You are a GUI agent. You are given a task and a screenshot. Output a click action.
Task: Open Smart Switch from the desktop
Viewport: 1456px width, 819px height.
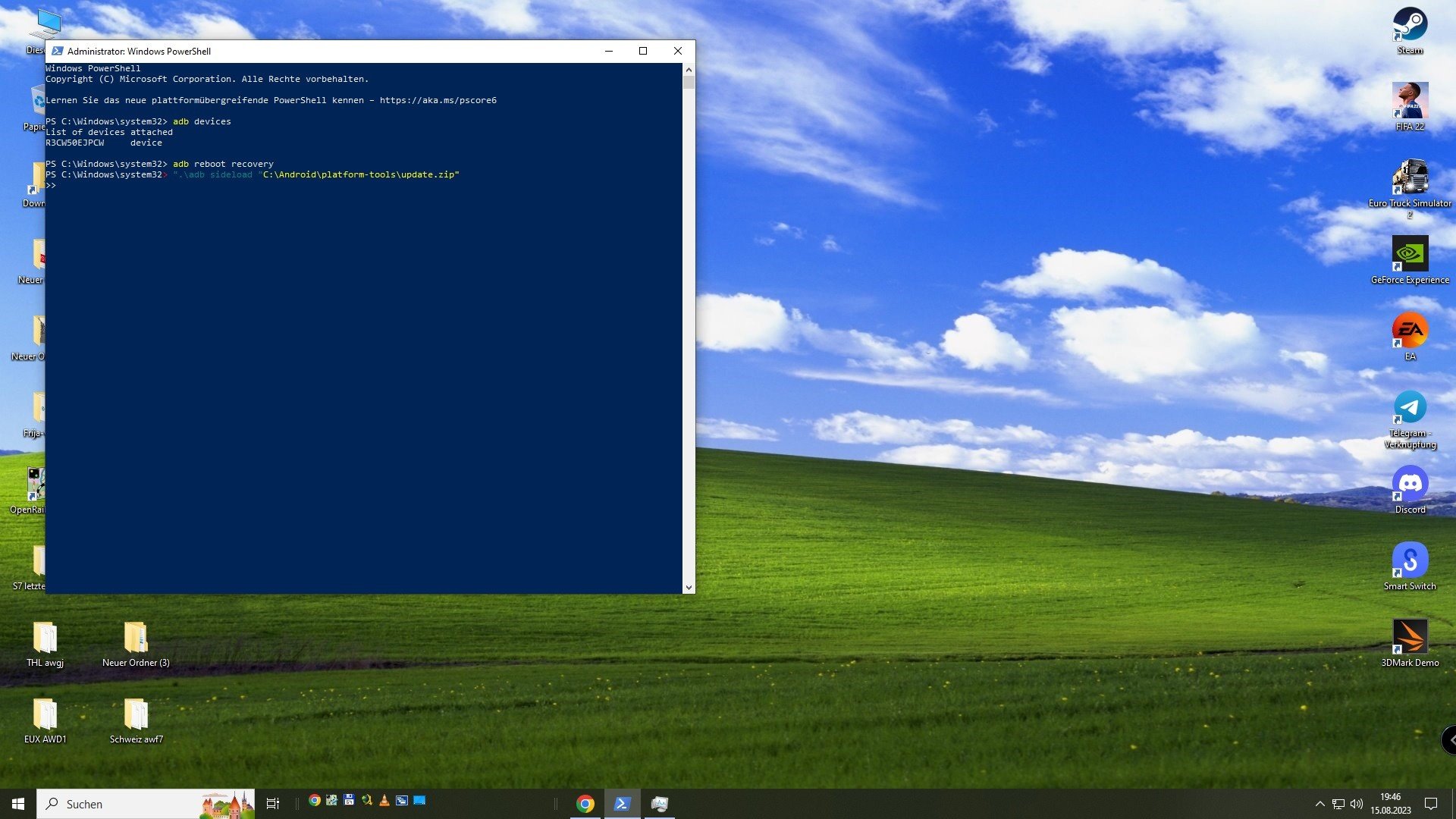[x=1410, y=560]
